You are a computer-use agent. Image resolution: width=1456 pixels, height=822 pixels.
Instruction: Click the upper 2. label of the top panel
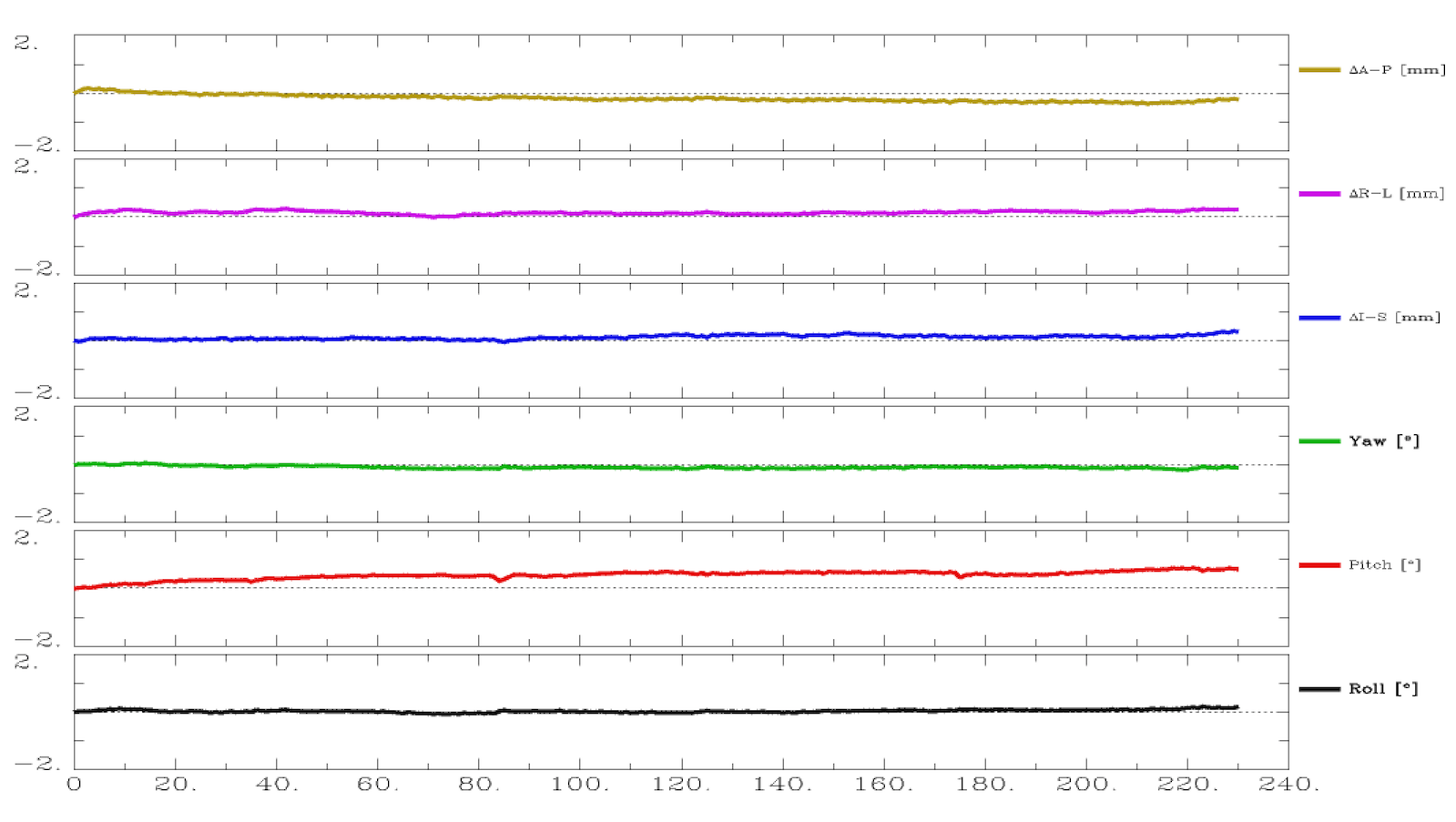(x=25, y=43)
